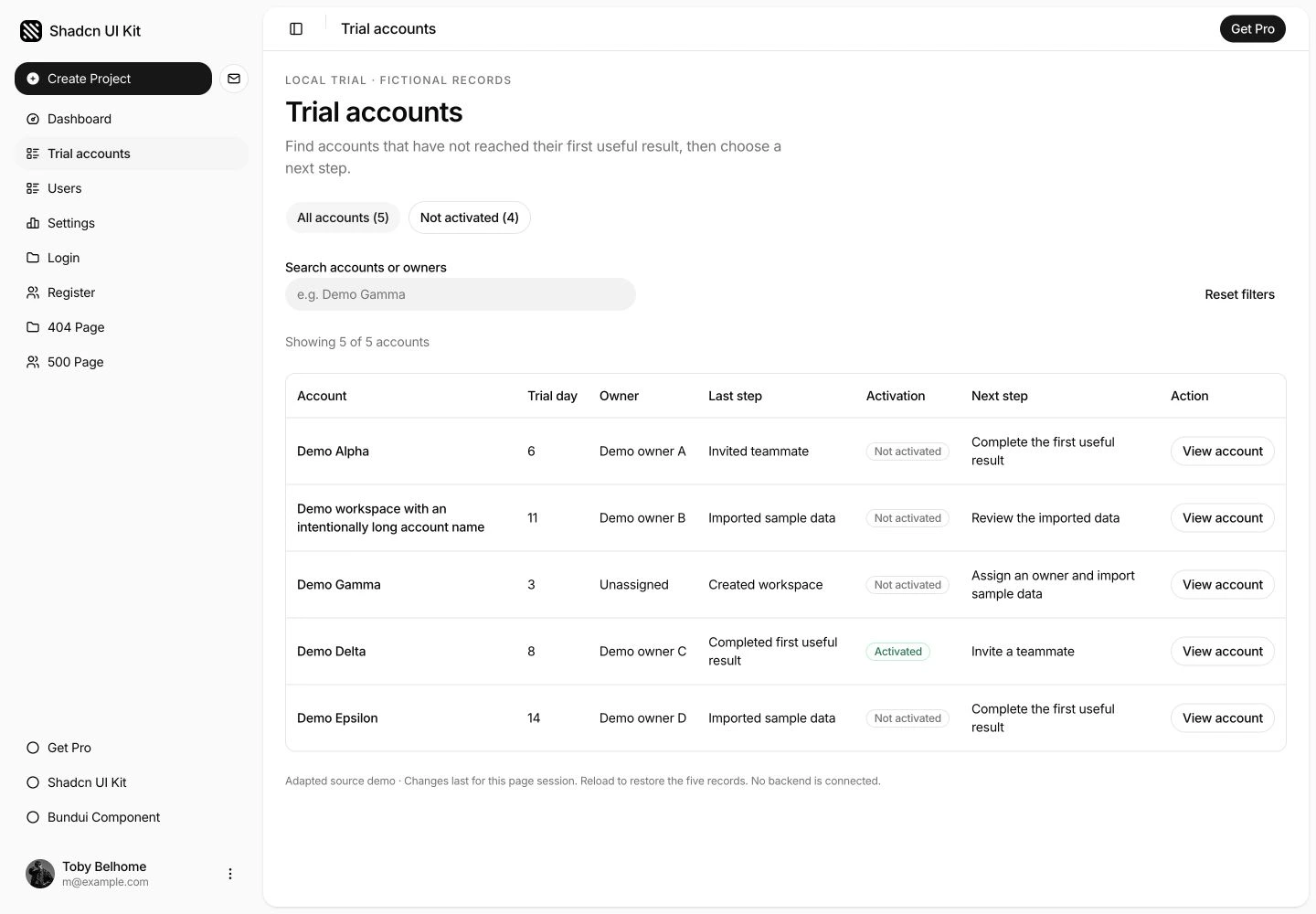This screenshot has height=914, width=1316.
Task: Open the mail inbox icon button
Action: tap(234, 79)
